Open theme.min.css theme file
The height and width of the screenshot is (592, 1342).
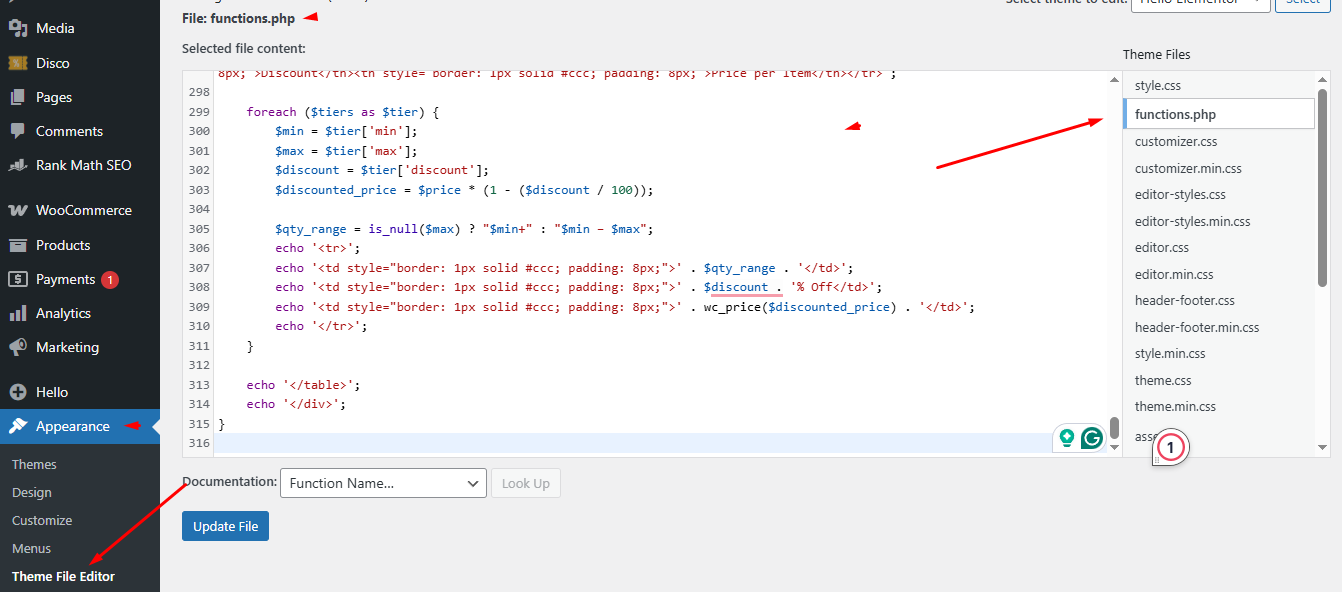click(1175, 406)
